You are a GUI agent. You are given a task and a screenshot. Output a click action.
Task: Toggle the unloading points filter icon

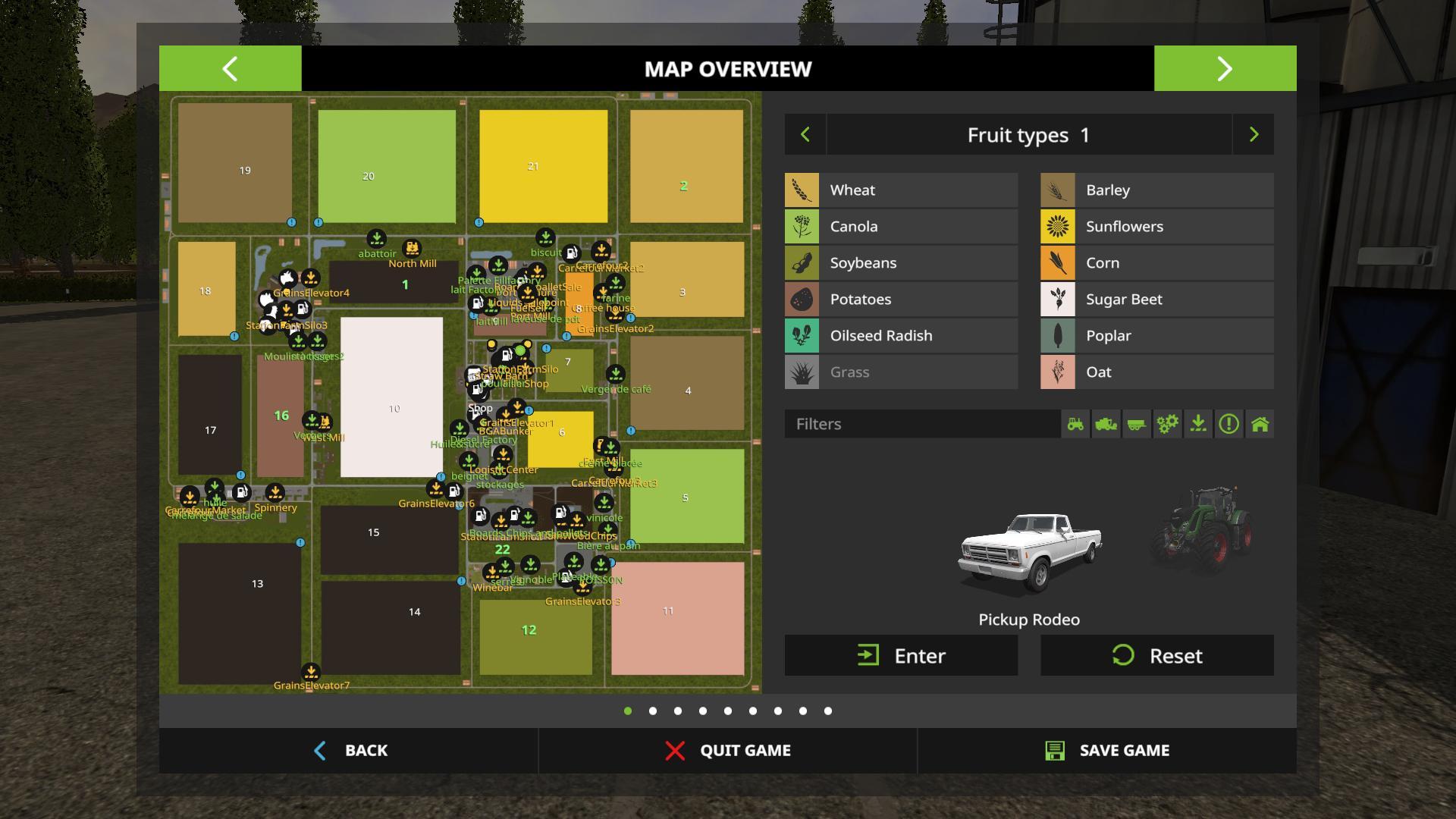point(1198,424)
